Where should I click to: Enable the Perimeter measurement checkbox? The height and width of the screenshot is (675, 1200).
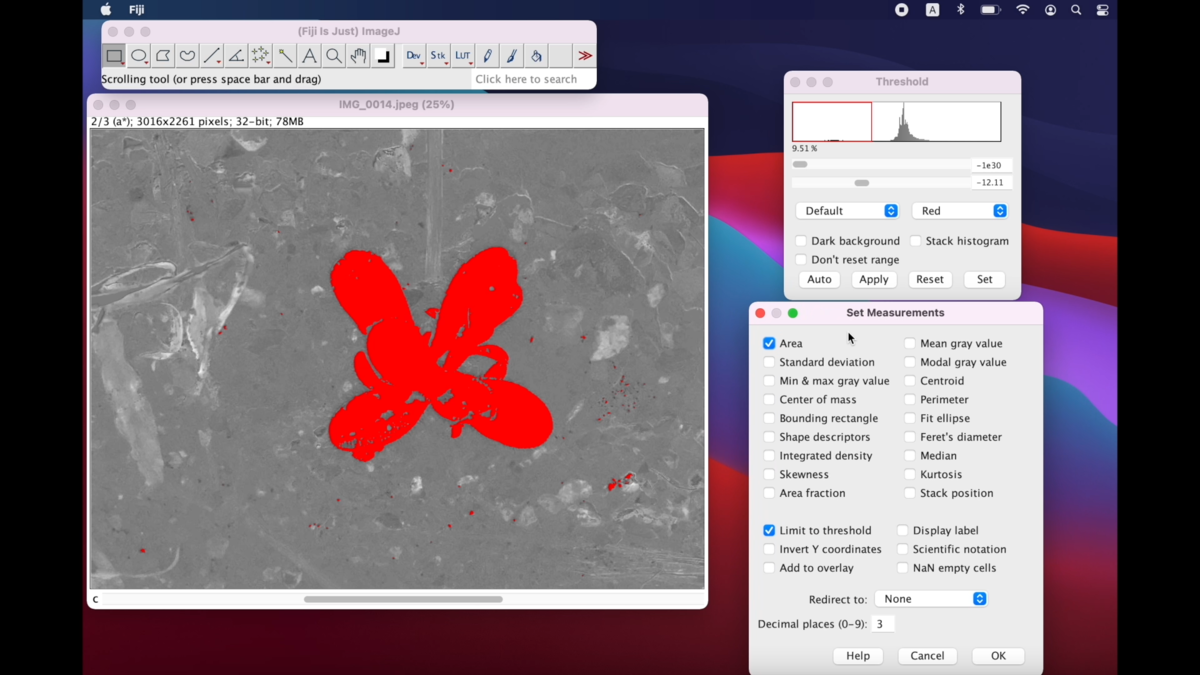910,400
